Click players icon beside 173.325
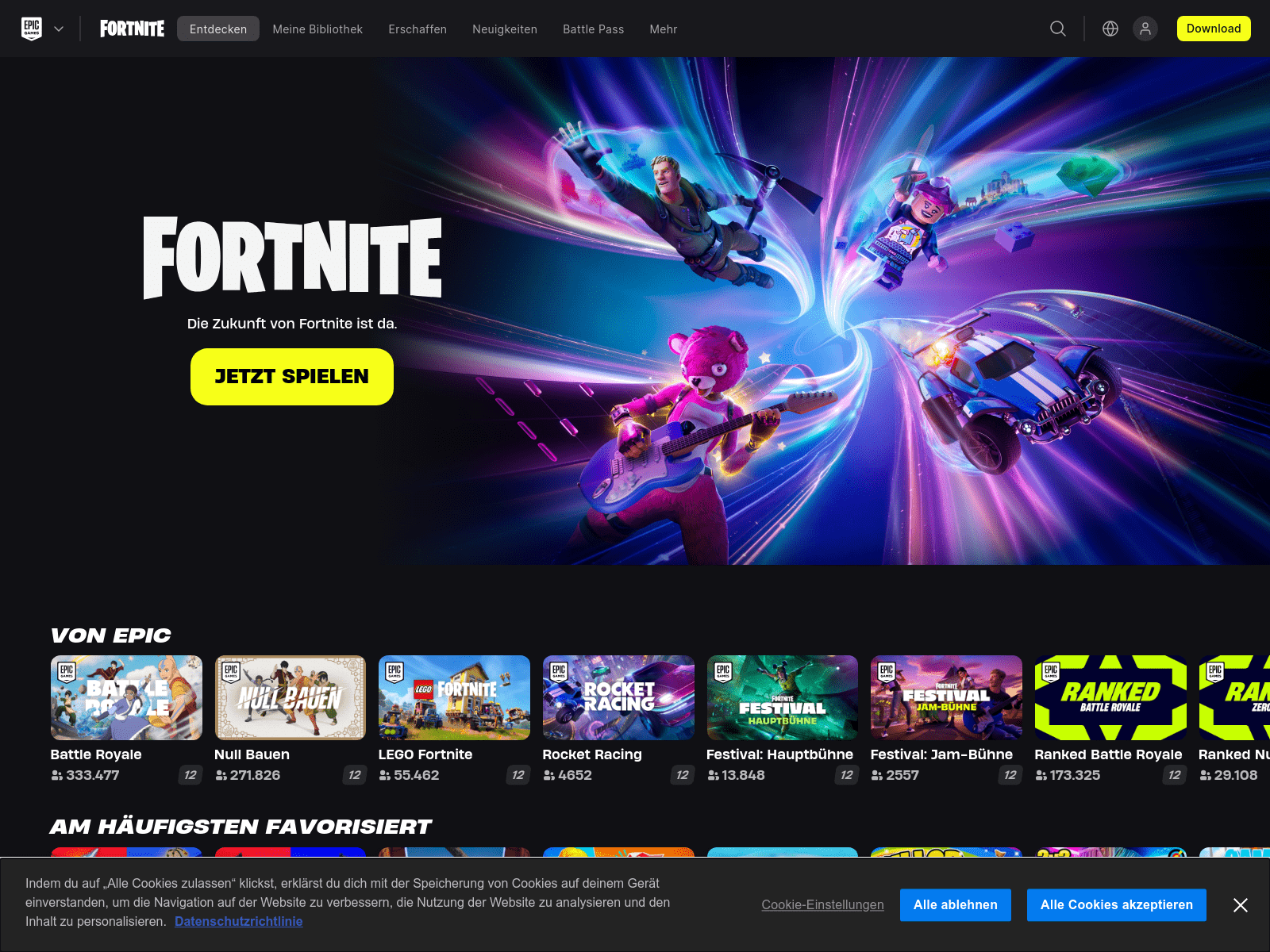This screenshot has width=1270, height=952. click(1041, 775)
